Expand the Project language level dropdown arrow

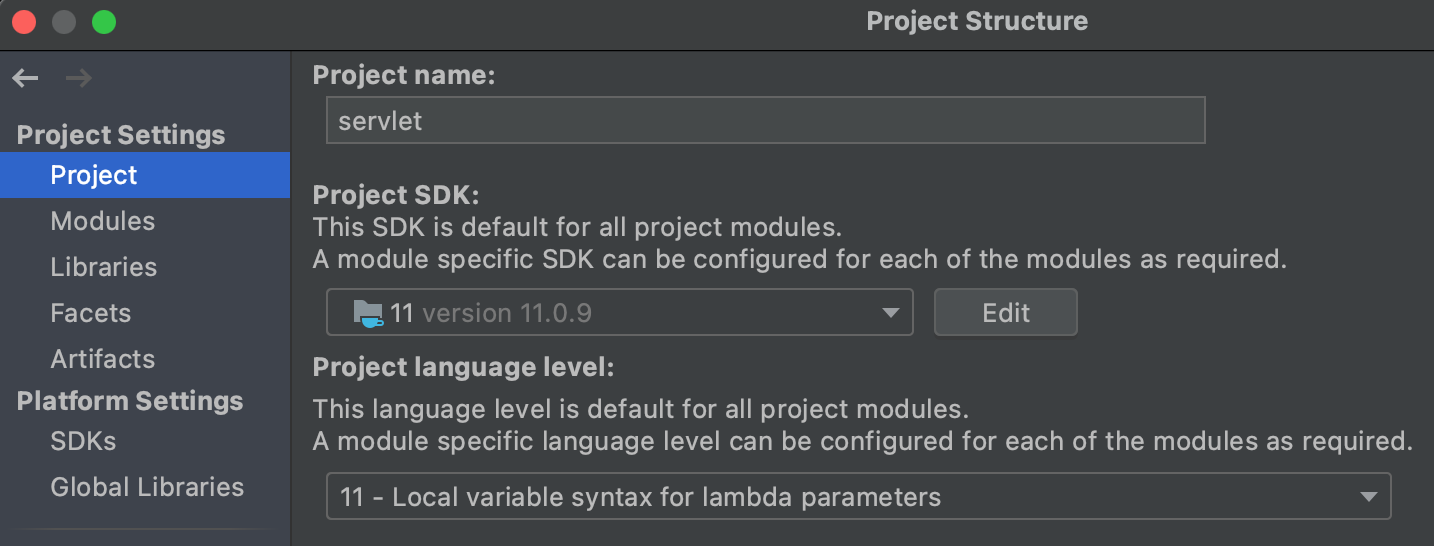coord(1368,497)
